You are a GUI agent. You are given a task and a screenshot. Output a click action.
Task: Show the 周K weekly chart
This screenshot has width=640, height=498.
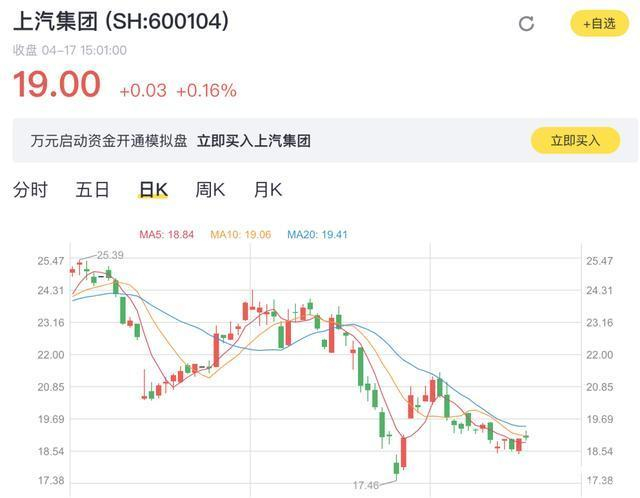[x=210, y=189]
